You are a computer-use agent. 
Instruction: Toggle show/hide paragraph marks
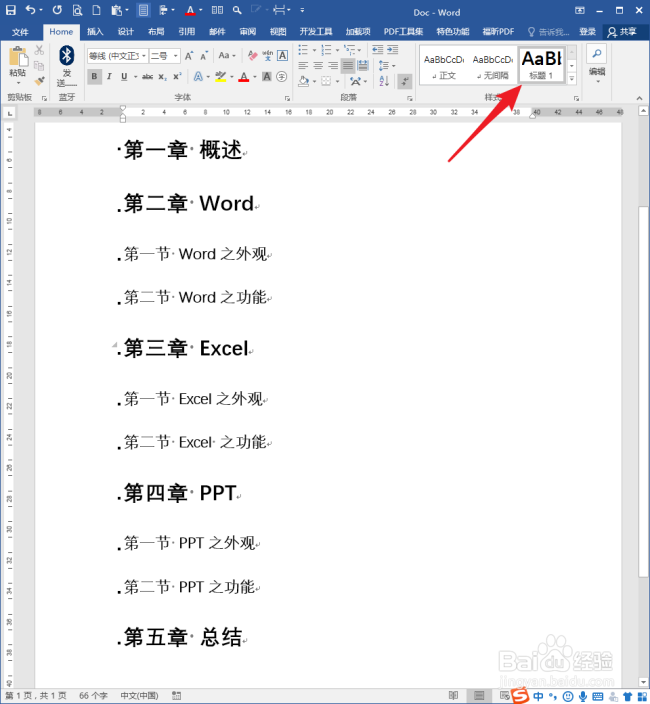point(405,81)
